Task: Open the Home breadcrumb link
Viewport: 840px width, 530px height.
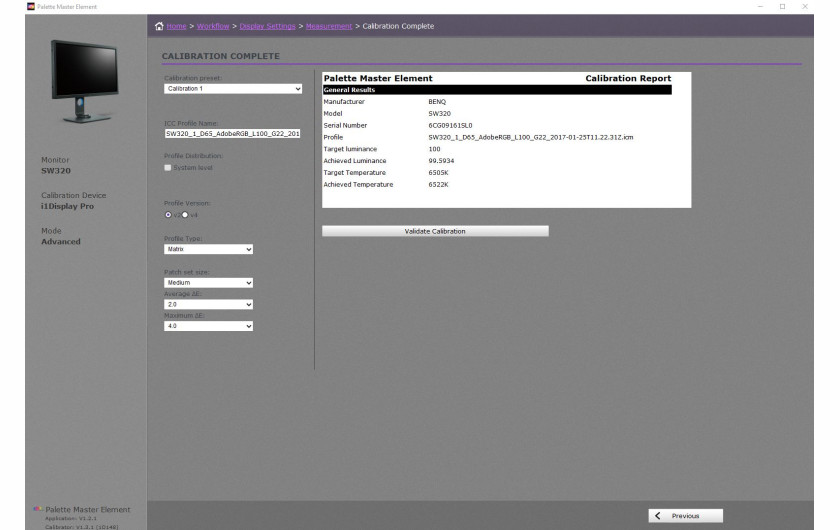Action: tap(176, 26)
